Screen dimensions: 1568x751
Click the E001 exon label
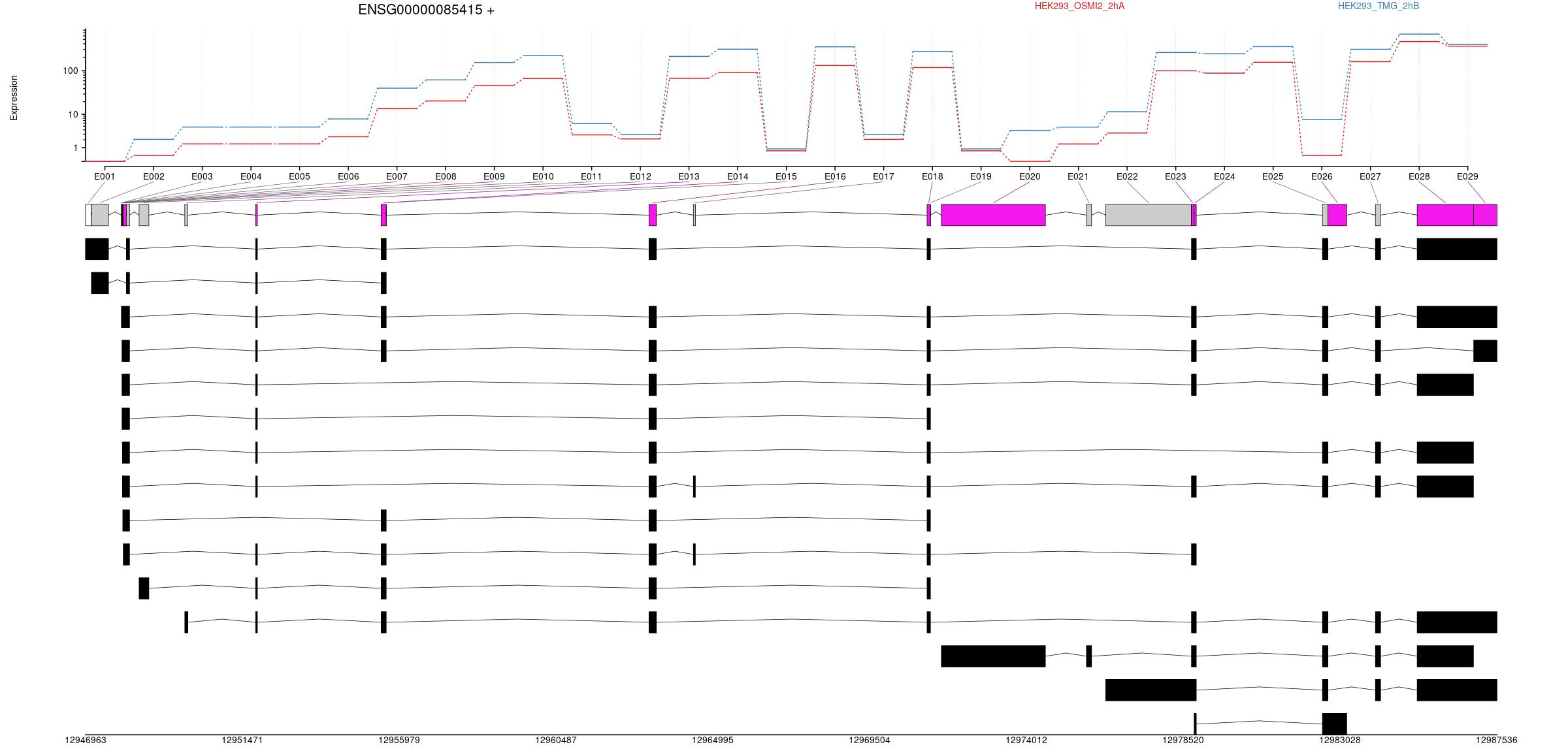tap(105, 176)
